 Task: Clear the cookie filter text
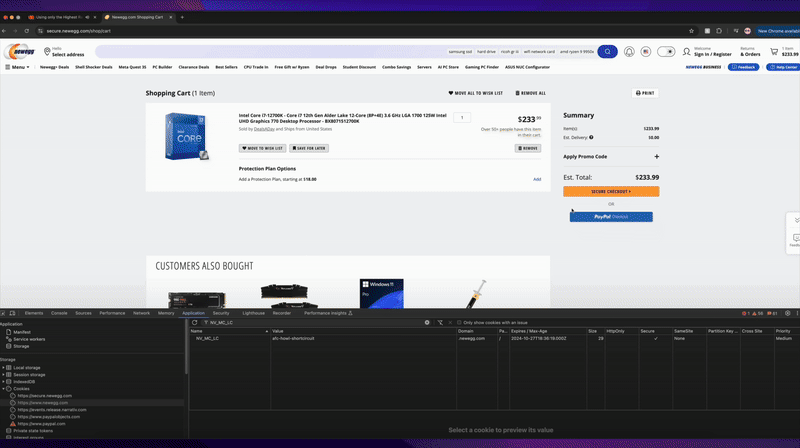(x=427, y=323)
